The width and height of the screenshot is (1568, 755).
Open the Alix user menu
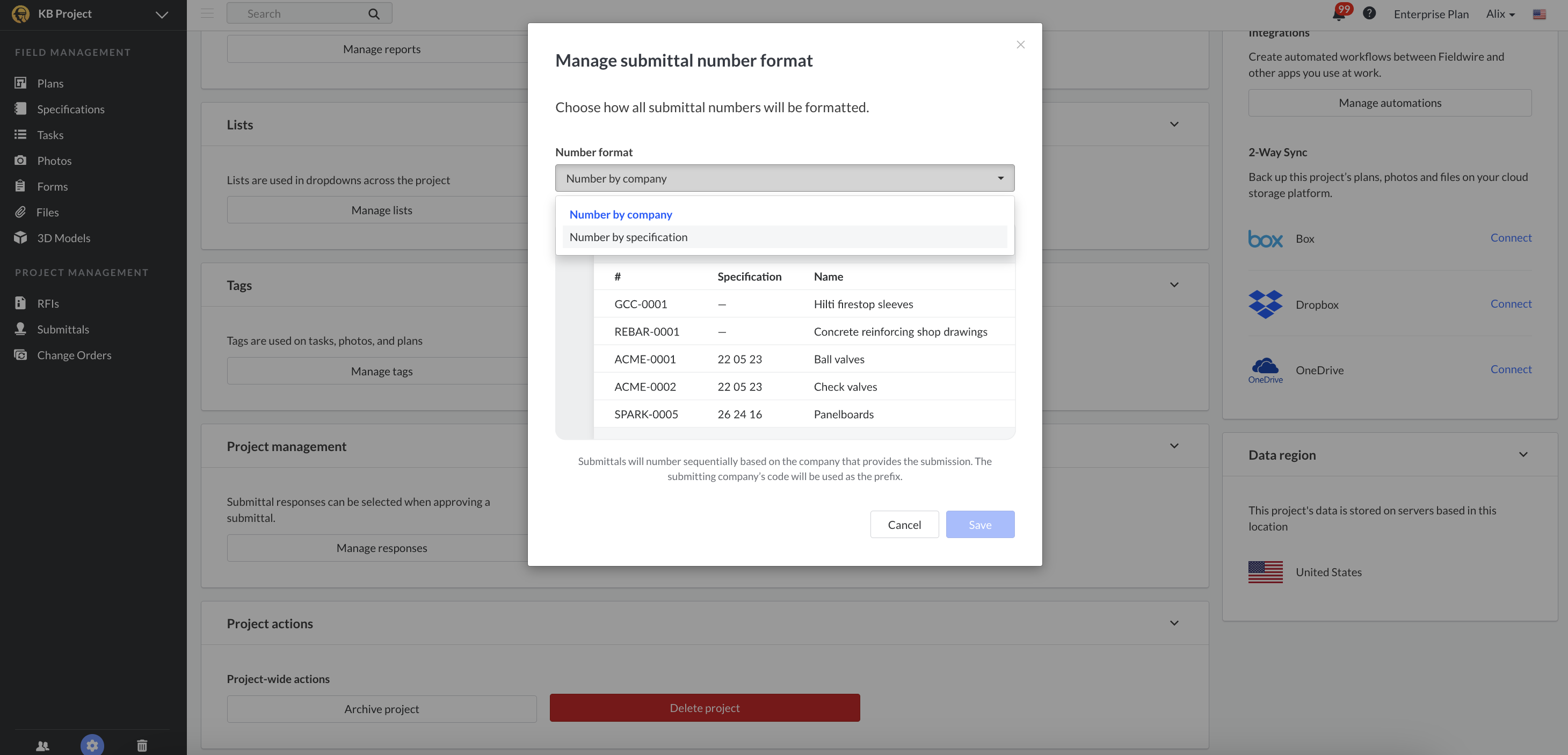coord(1500,14)
